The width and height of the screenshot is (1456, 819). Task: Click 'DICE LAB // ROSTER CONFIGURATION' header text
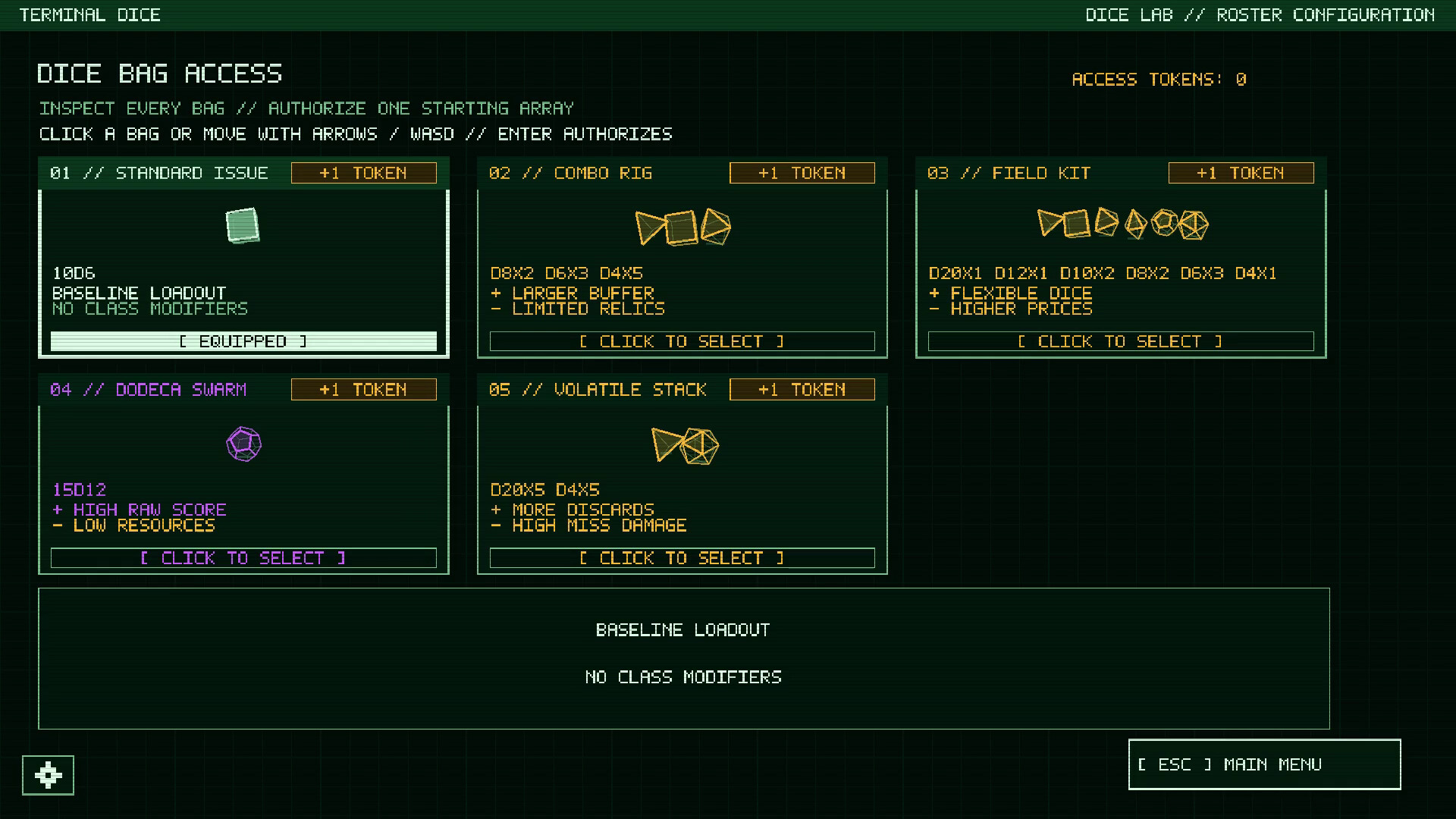1260,15
